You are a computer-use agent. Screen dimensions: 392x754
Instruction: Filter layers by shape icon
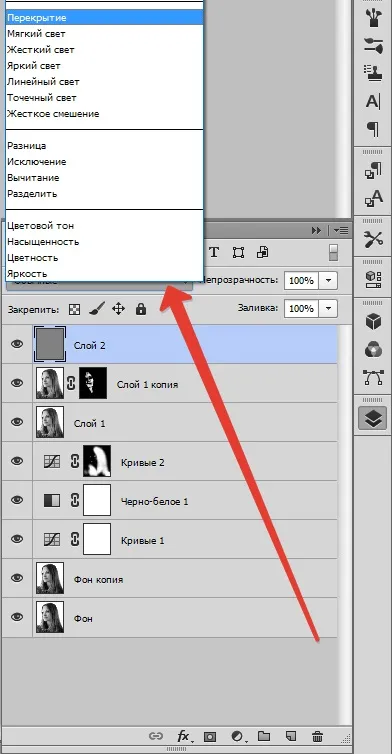click(238, 252)
